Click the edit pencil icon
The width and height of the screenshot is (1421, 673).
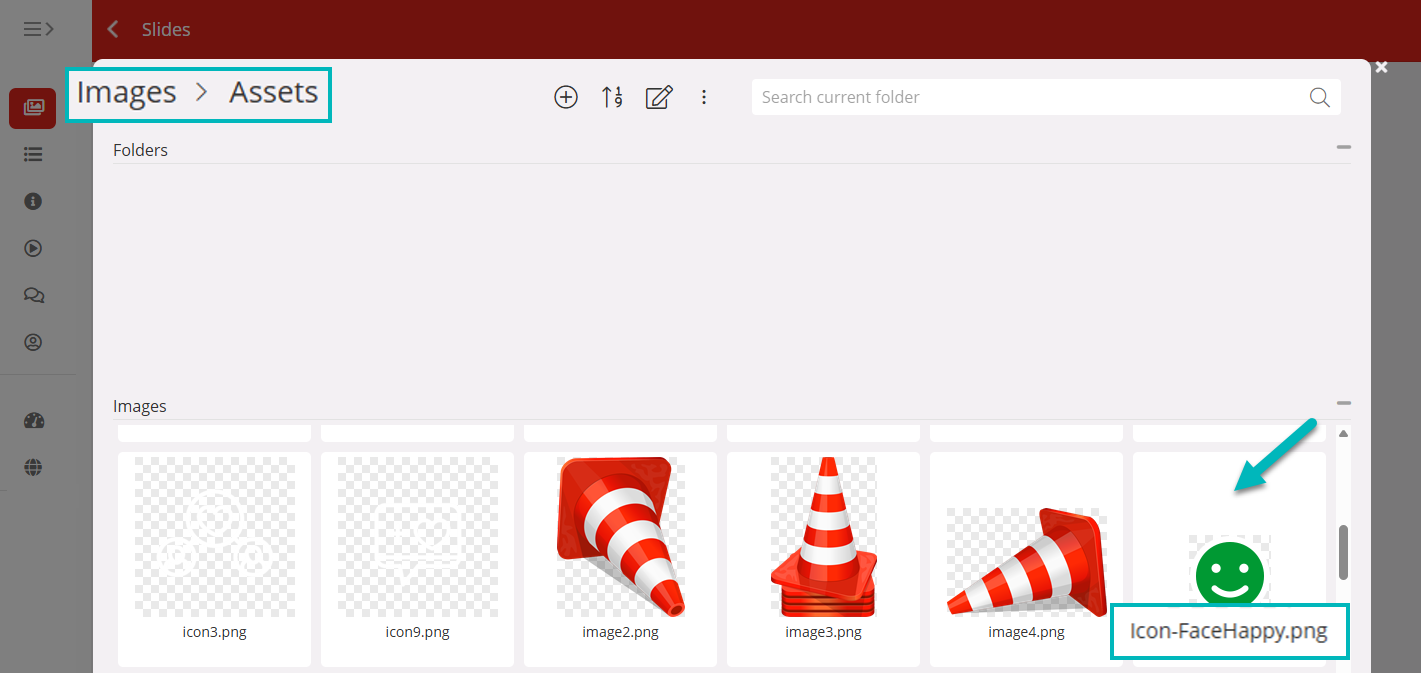pos(658,97)
